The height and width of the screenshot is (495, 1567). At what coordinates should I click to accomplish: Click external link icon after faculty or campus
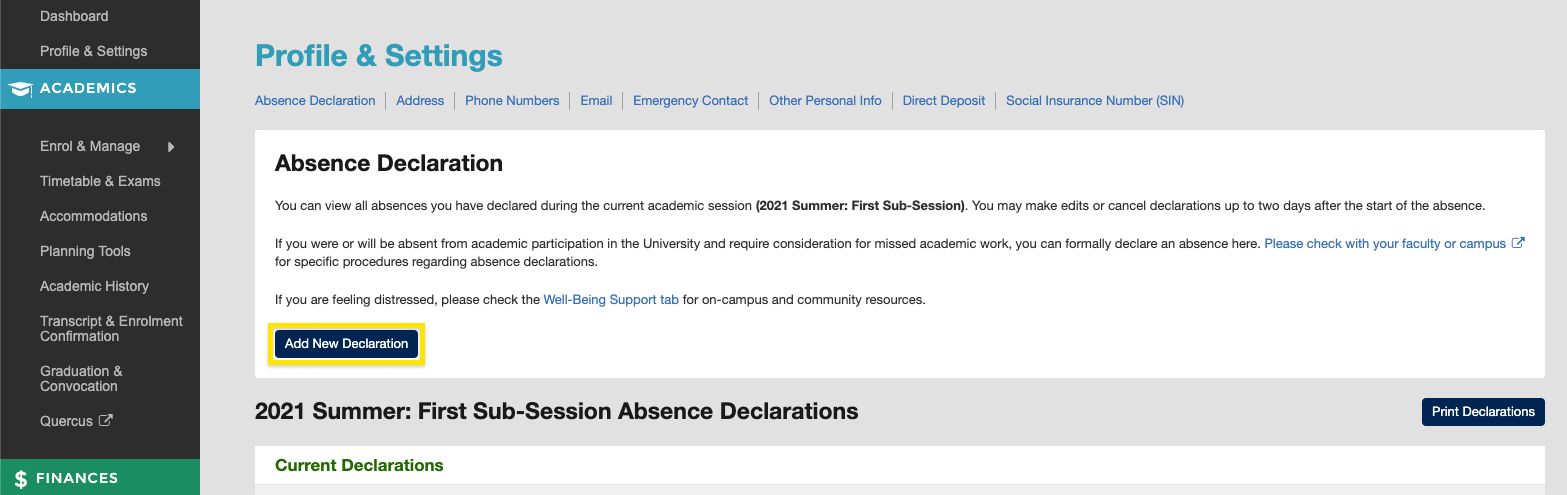pos(1517,243)
